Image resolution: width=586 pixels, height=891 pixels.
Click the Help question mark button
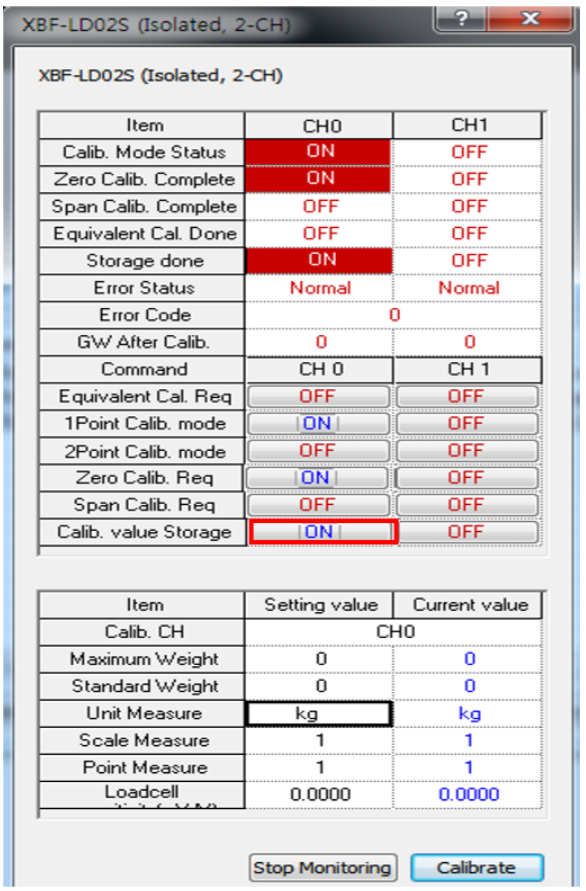461,19
